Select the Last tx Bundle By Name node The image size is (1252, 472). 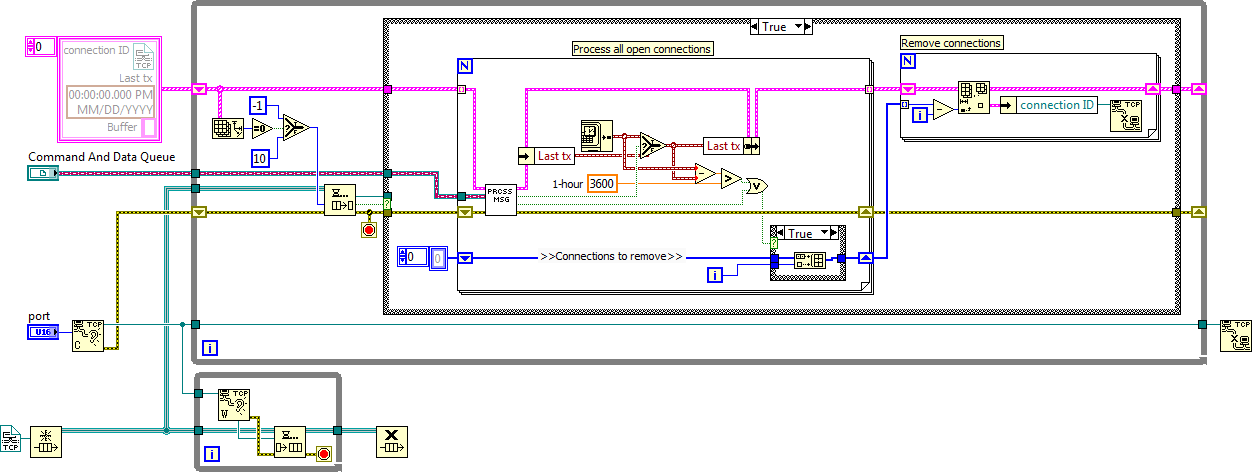pyautogui.click(x=731, y=146)
